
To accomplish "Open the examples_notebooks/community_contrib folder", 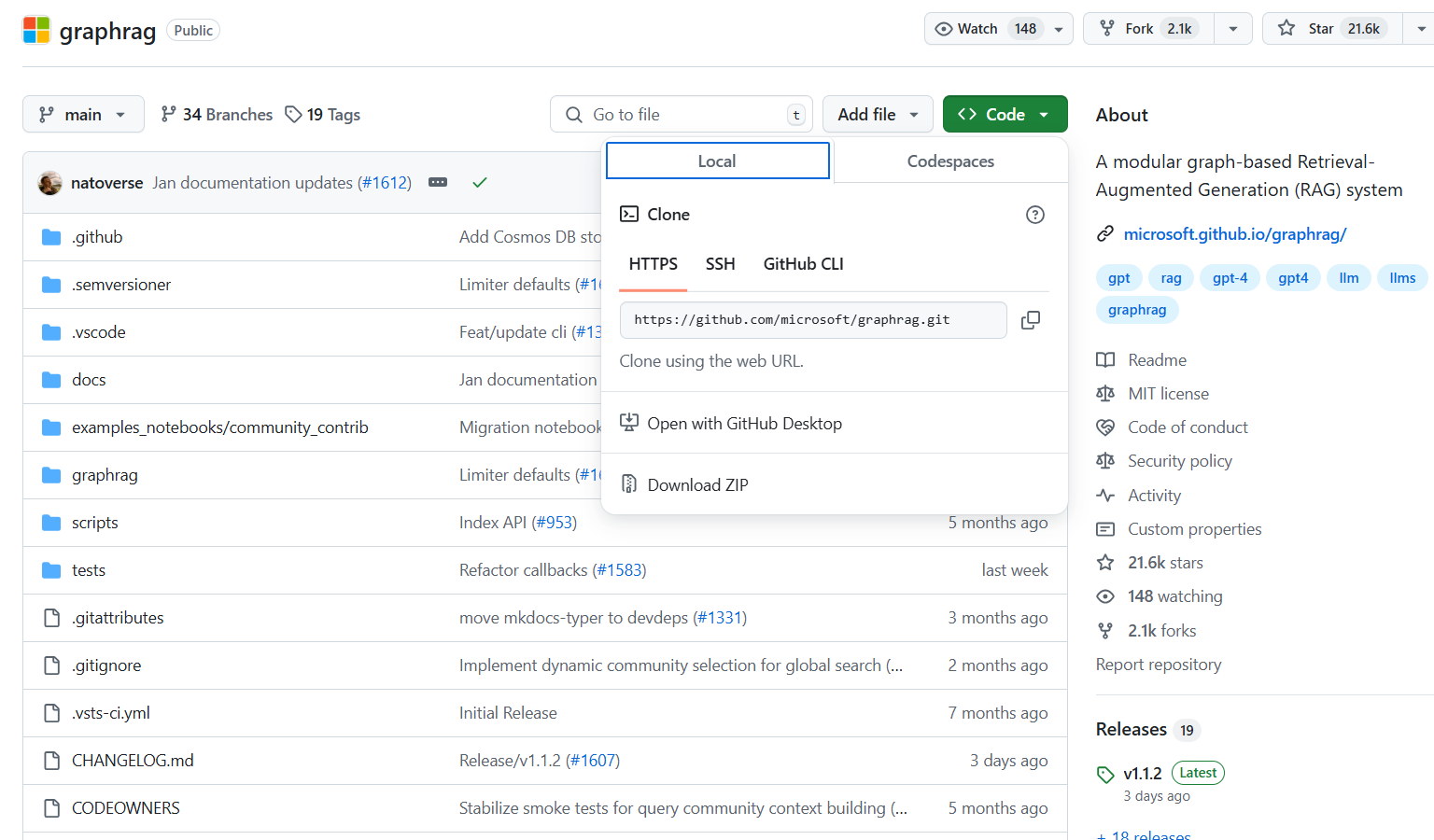I will [x=220, y=427].
